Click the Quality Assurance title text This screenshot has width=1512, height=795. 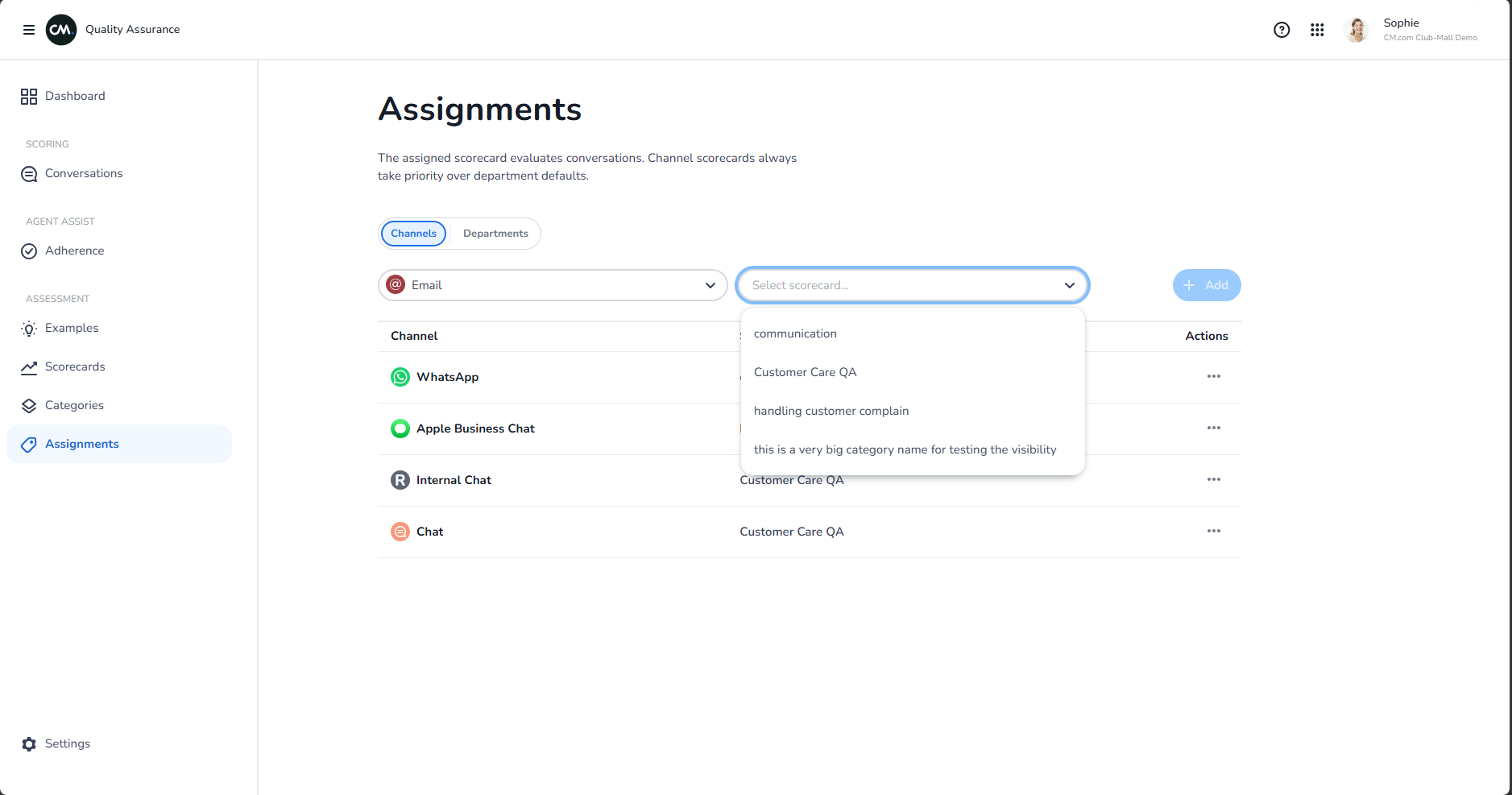point(133,29)
